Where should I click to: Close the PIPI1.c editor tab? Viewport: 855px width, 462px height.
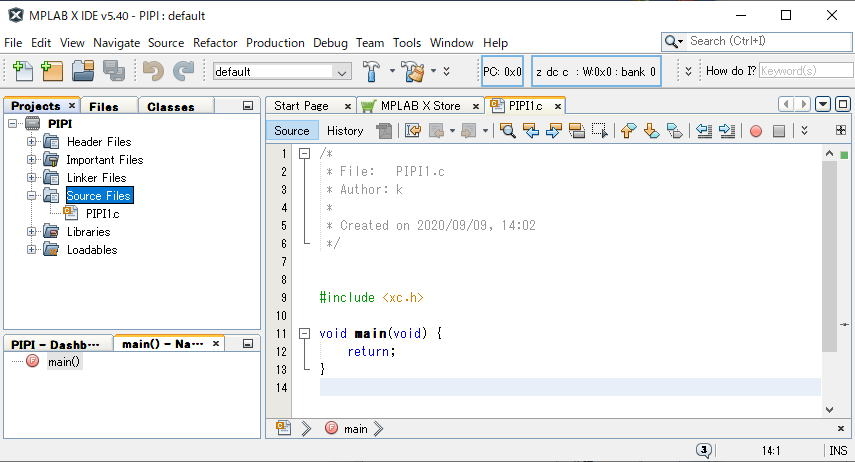(557, 106)
